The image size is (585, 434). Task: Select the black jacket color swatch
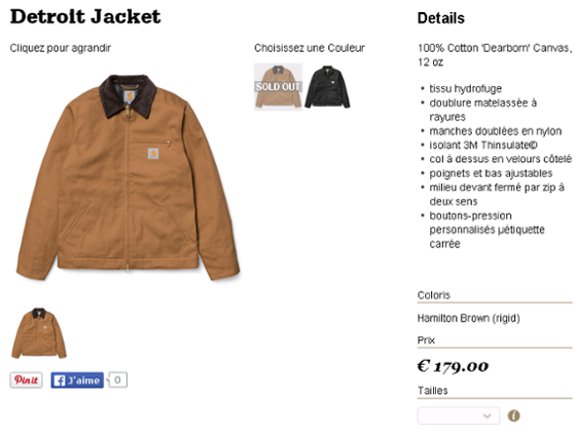click(x=327, y=87)
